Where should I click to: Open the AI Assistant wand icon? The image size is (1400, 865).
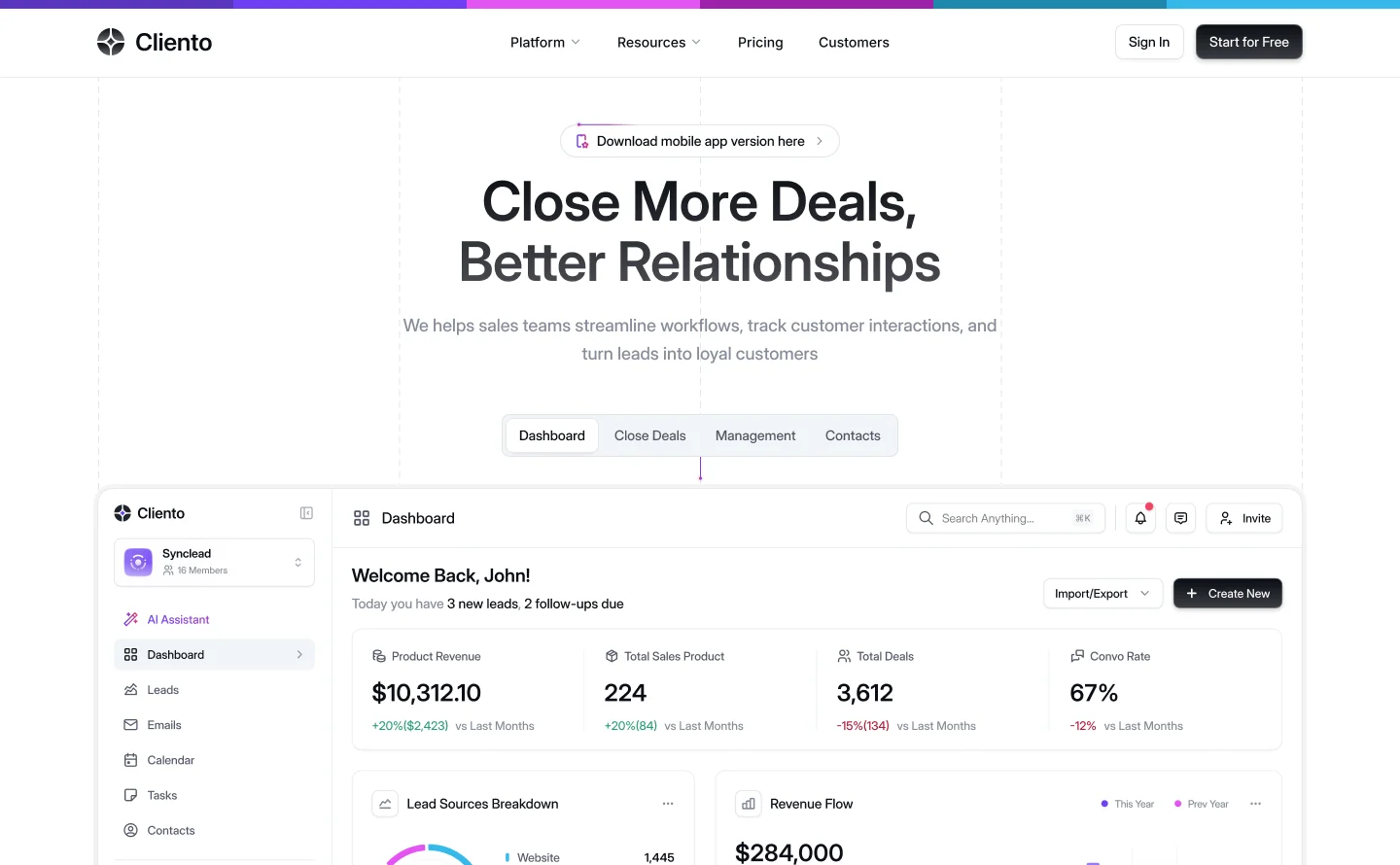130,619
